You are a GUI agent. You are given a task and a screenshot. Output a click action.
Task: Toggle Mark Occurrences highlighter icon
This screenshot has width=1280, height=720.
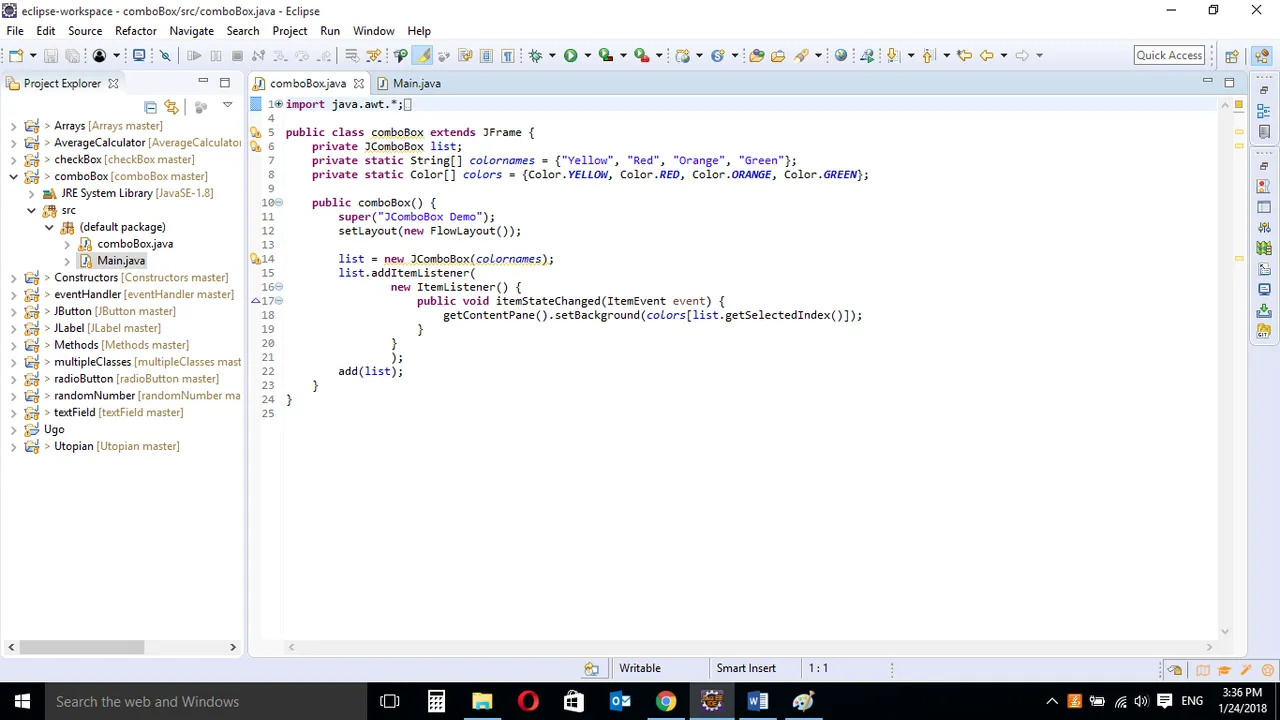(x=424, y=55)
